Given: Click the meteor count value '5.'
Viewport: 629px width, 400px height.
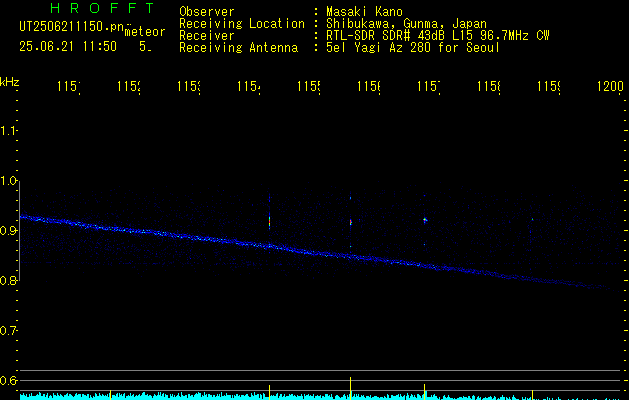Looking at the screenshot, I should click(145, 47).
